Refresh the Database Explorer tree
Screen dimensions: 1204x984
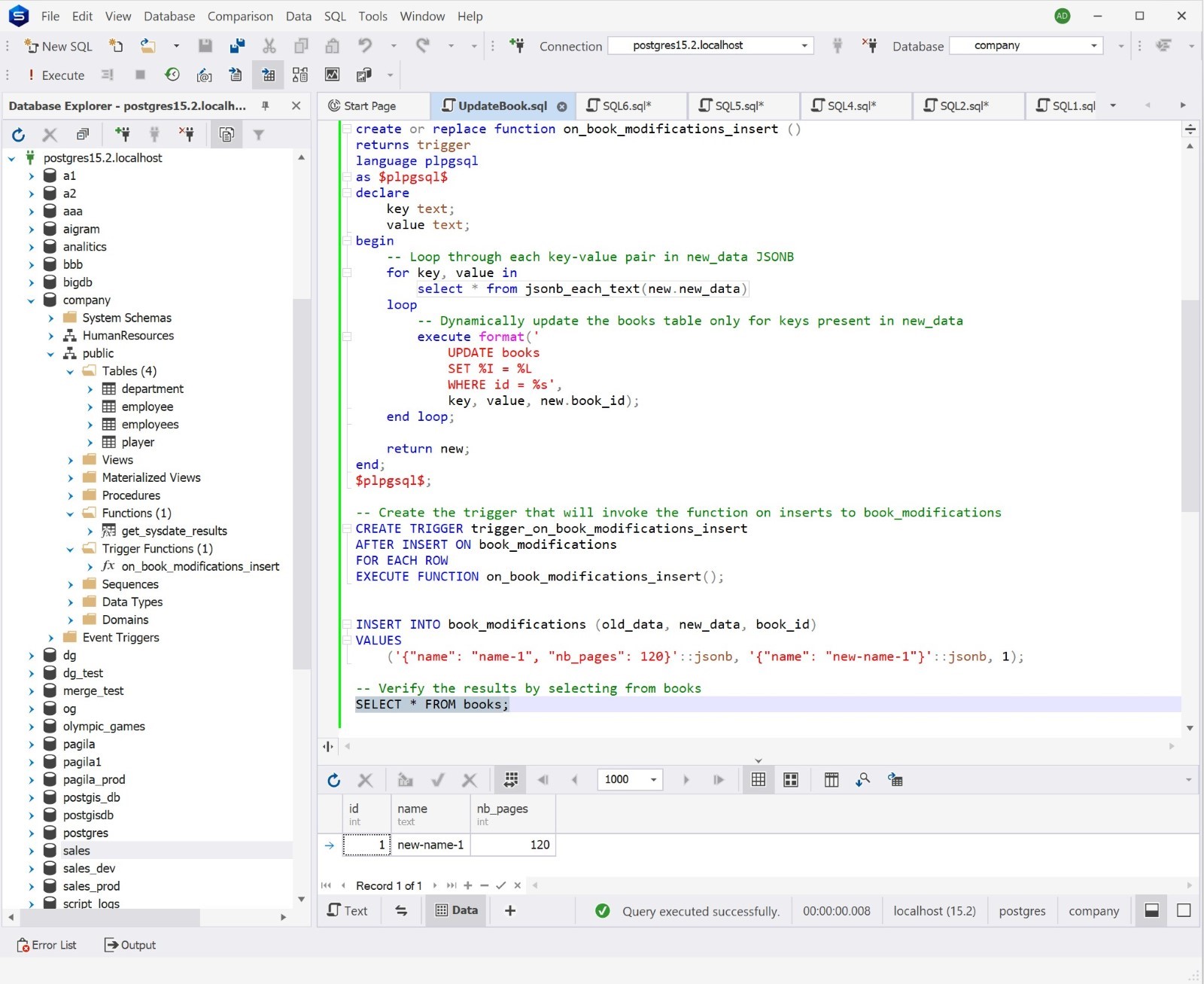(19, 135)
